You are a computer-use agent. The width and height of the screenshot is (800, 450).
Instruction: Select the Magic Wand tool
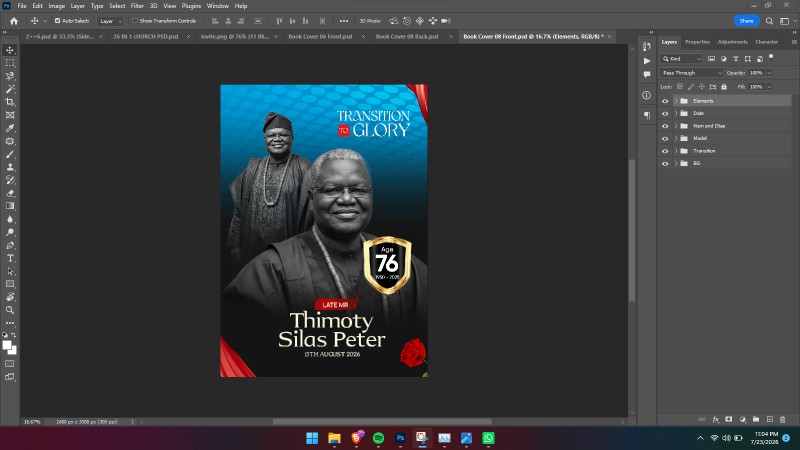point(10,89)
